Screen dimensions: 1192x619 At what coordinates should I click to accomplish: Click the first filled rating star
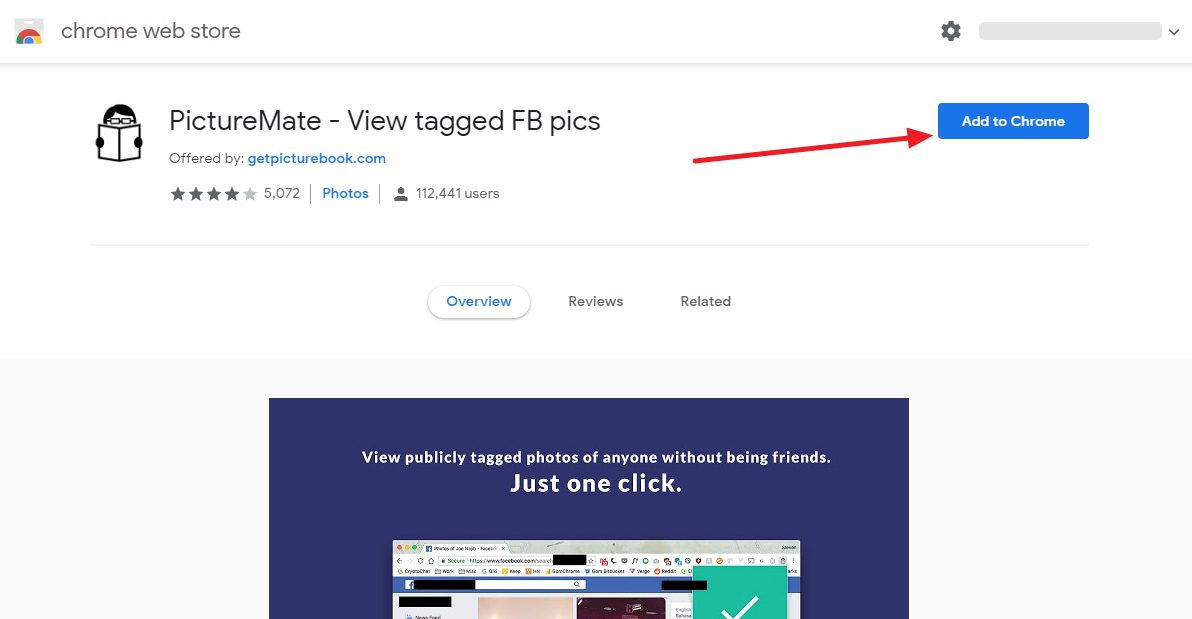(x=178, y=194)
